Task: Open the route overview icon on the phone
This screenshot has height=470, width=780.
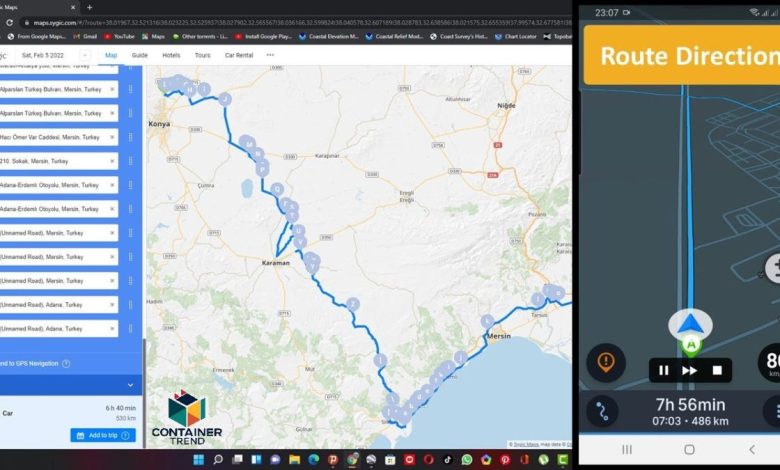Action: click(x=602, y=411)
